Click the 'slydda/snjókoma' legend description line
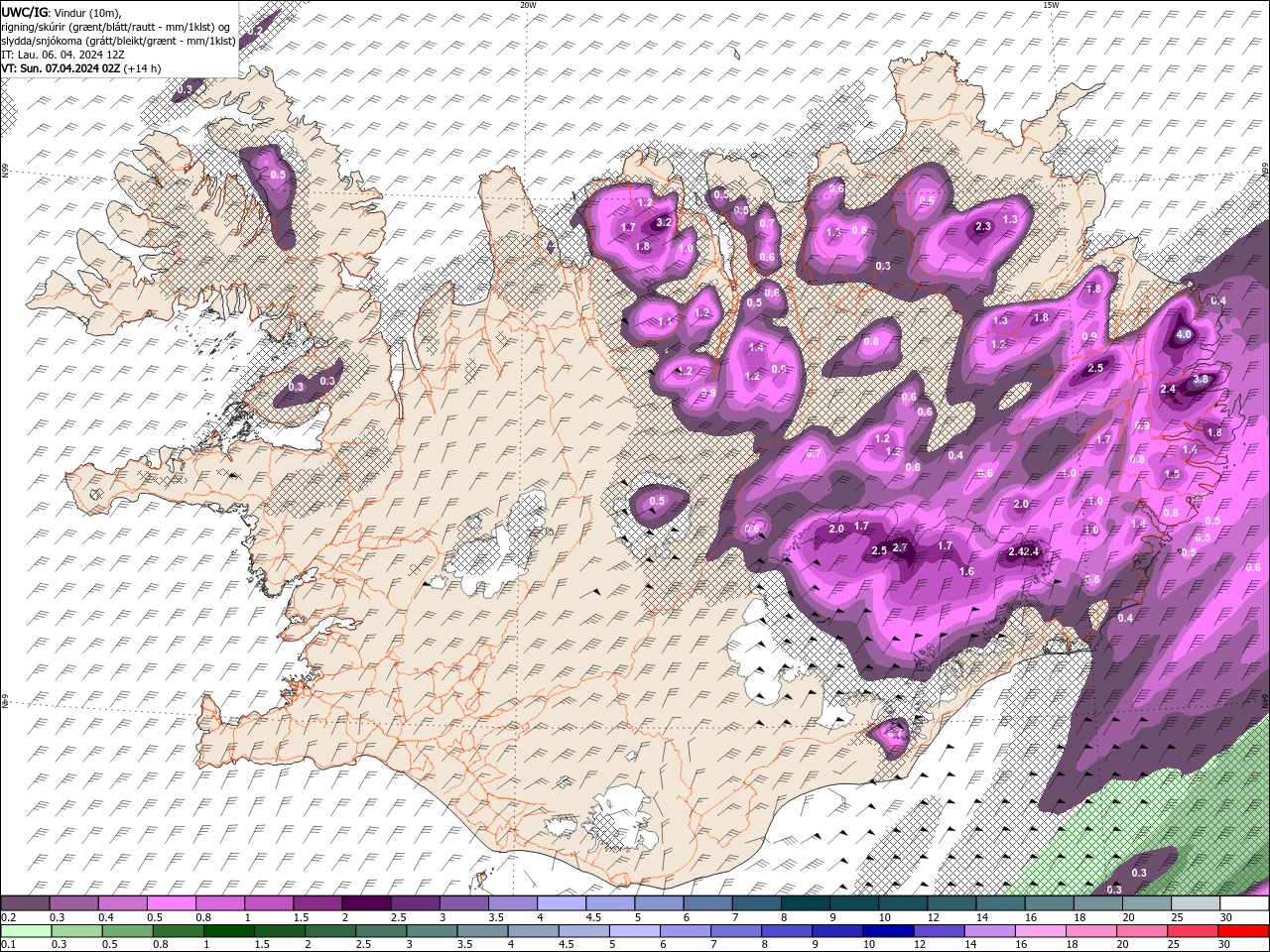Screen dimensions: 1270x952 pos(118,41)
